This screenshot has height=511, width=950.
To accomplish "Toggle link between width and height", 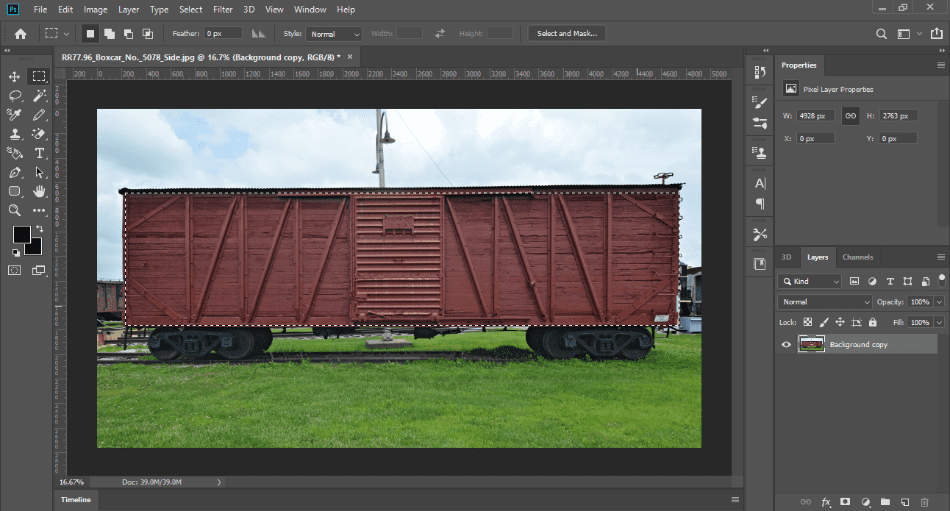I will [851, 116].
